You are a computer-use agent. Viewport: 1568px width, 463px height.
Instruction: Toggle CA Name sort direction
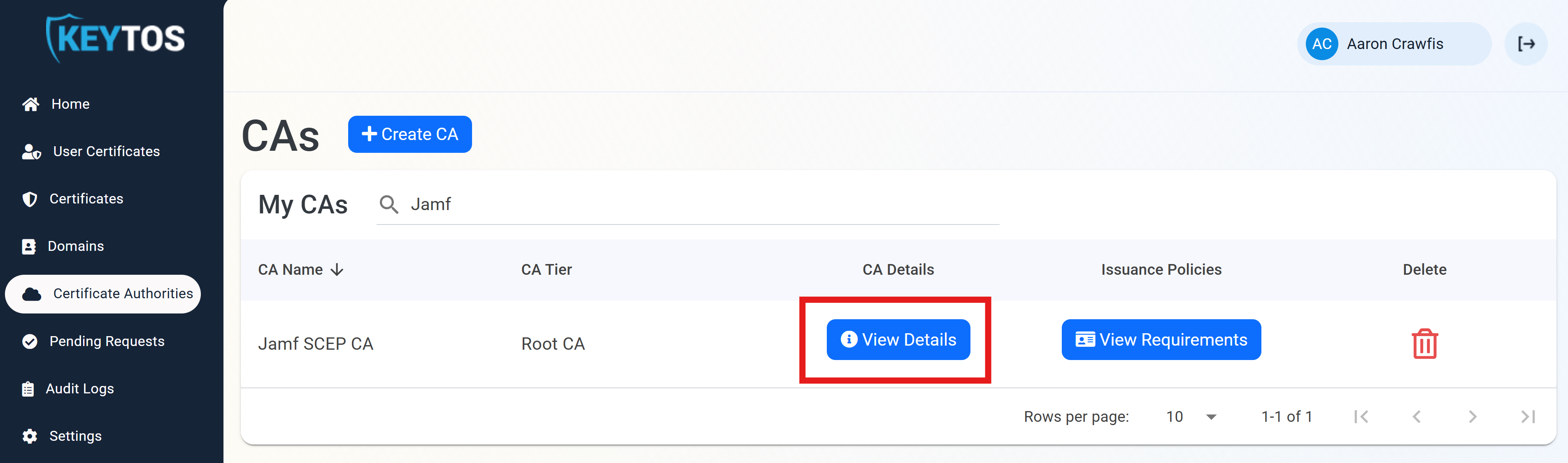click(x=338, y=269)
